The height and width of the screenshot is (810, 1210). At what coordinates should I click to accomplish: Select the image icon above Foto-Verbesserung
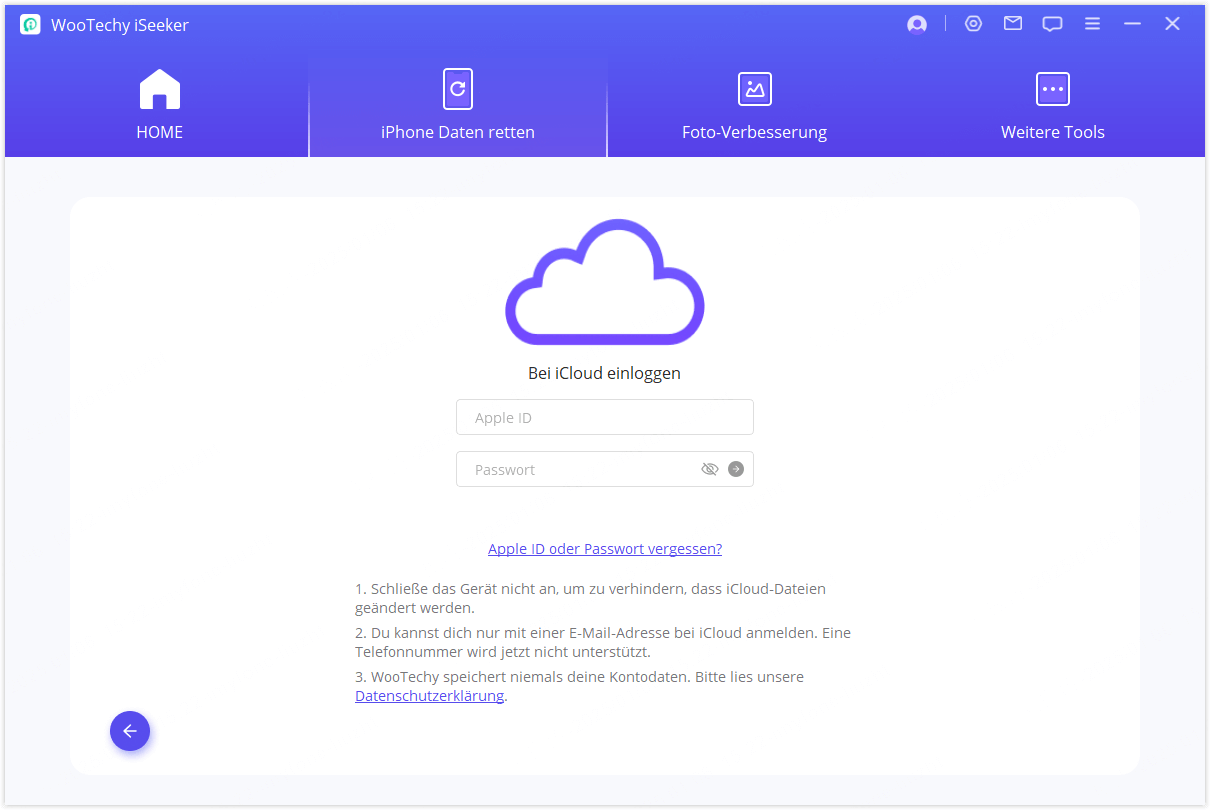(754, 88)
